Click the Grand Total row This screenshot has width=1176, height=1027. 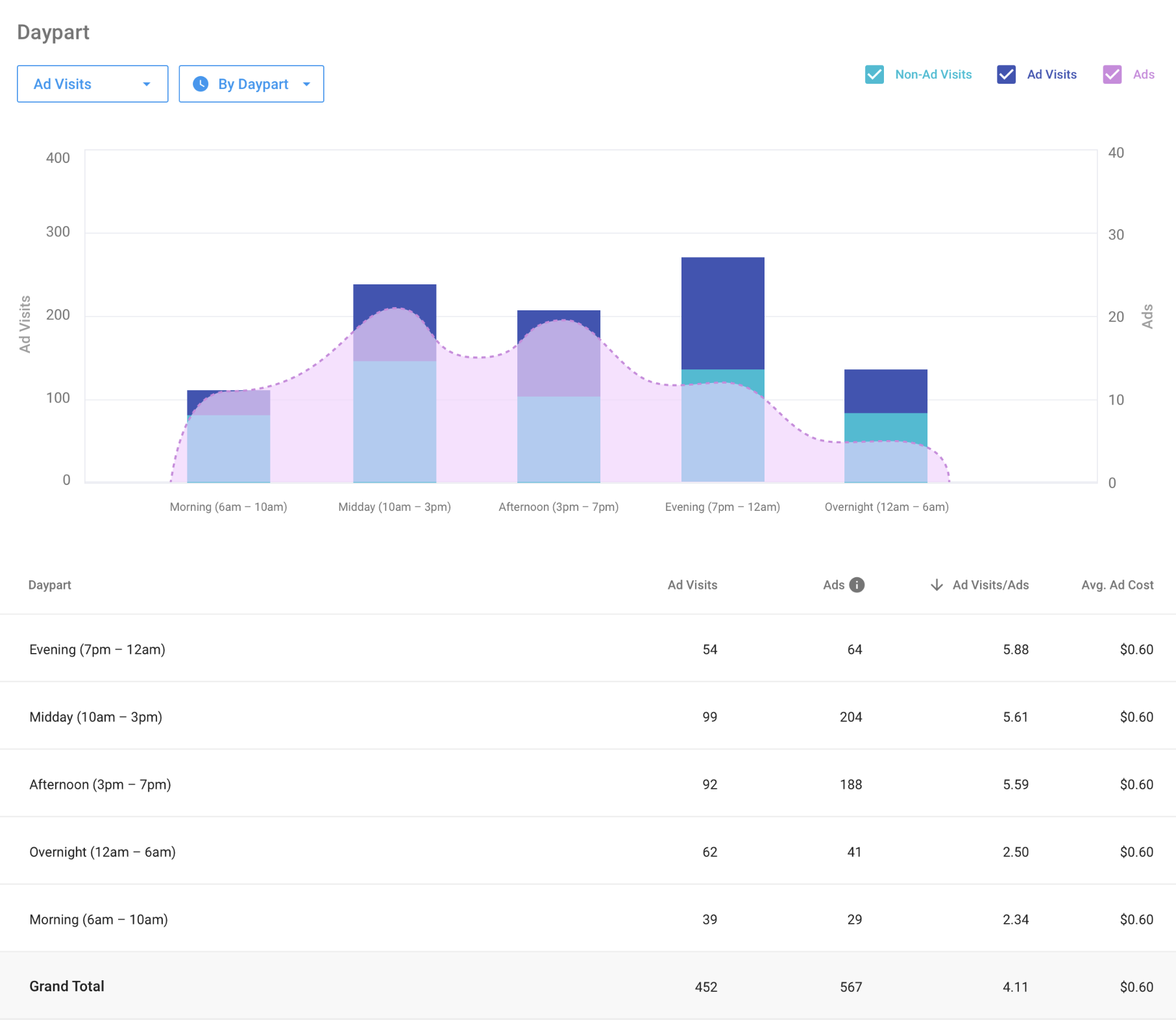(x=67, y=986)
